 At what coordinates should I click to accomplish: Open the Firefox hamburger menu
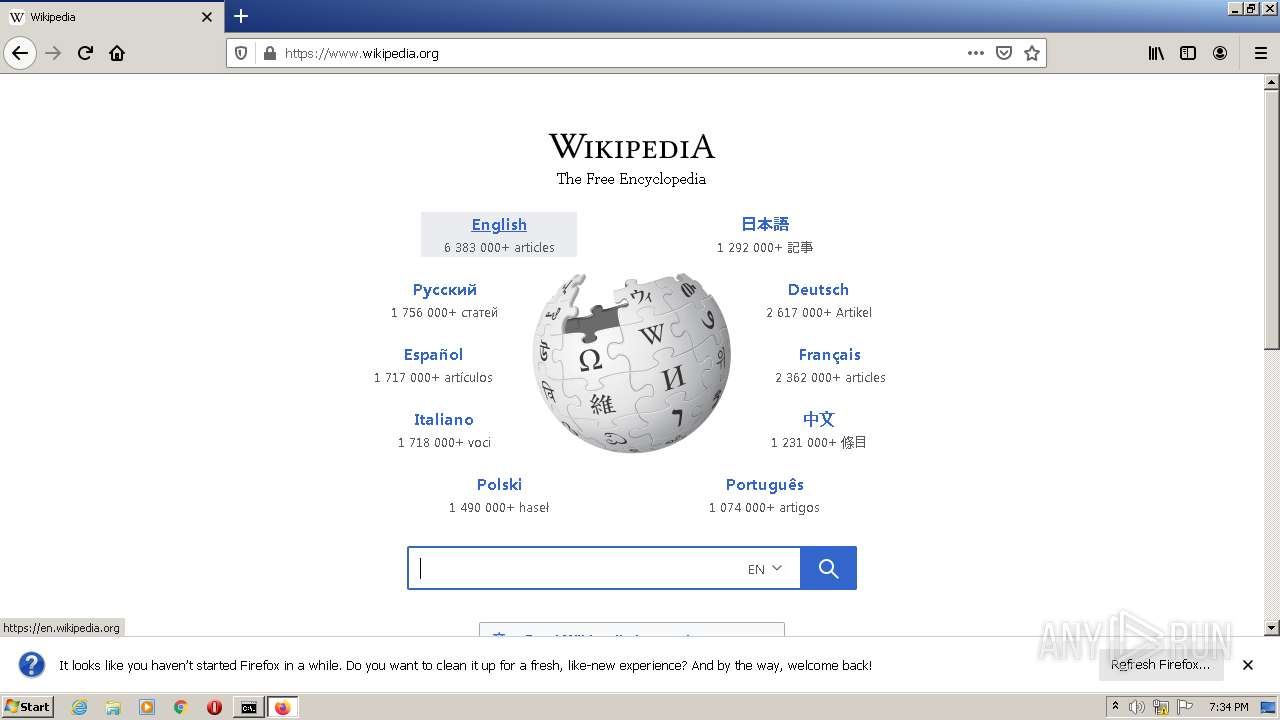[1260, 53]
